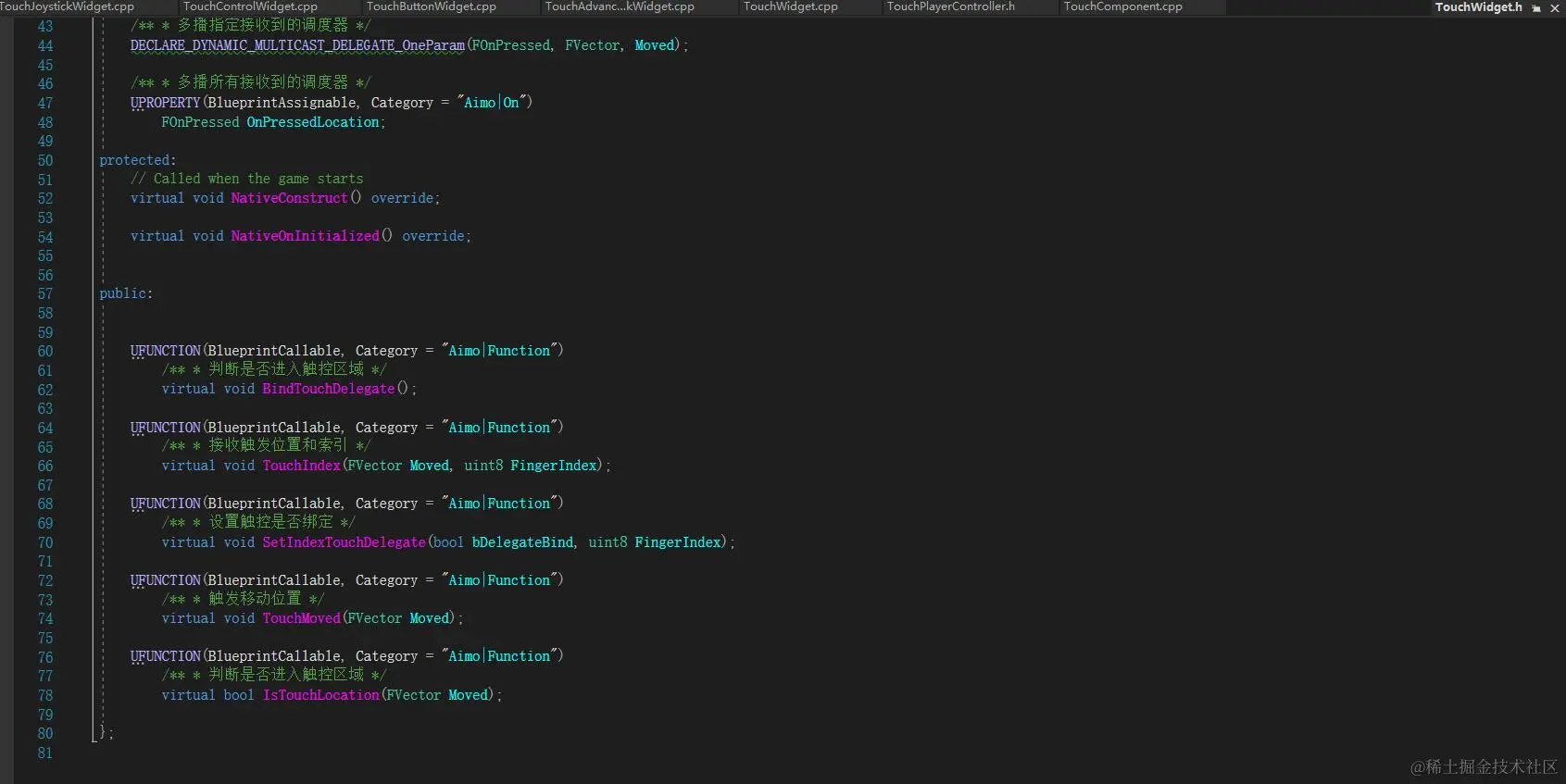
Task: Pin the TouchWidget.h tab
Action: (1536, 7)
